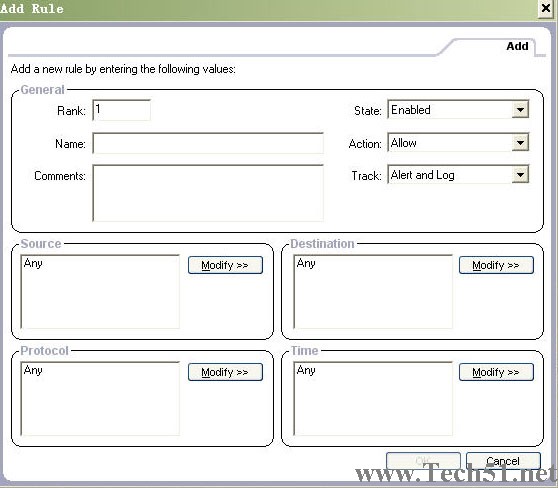This screenshot has height=488, width=558.
Task: Select Any in the Time list
Action: tap(306, 370)
